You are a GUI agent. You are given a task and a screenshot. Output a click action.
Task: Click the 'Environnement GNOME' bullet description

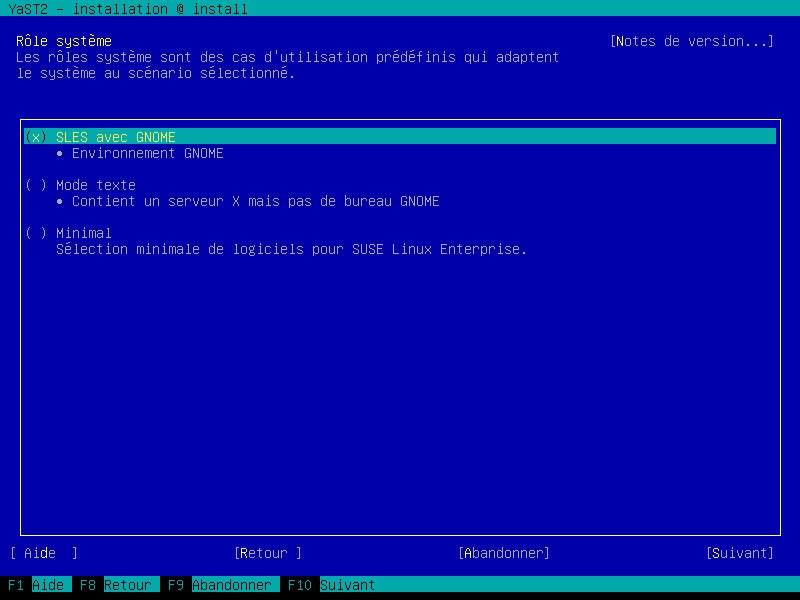click(x=147, y=153)
